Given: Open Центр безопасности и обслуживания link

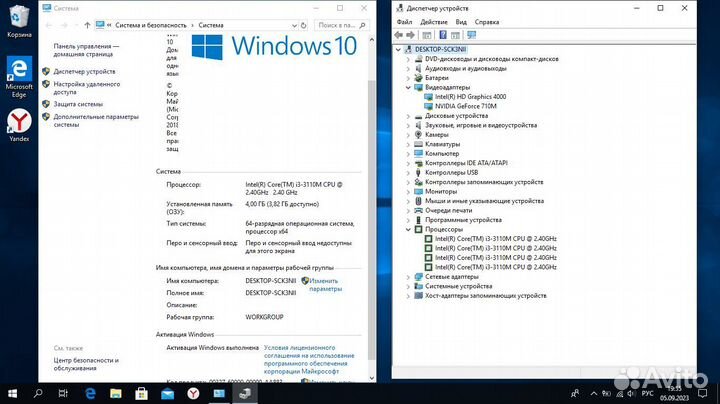Looking at the screenshot, I should pyautogui.click(x=86, y=364).
